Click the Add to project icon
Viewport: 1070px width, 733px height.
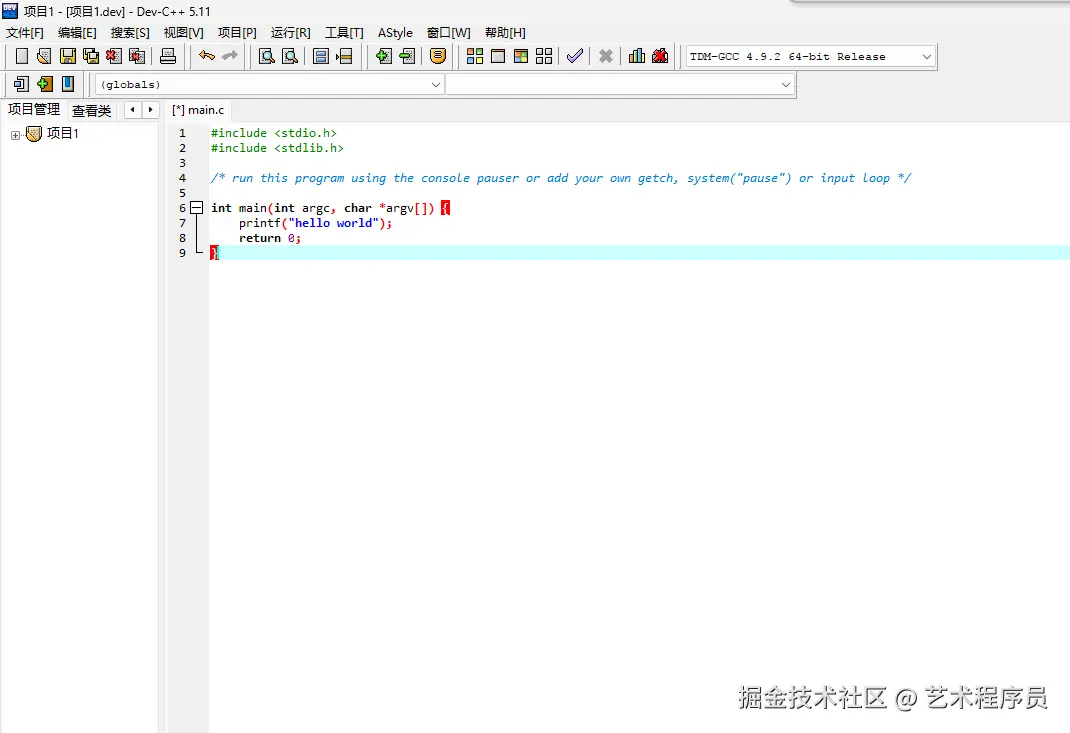tap(384, 56)
